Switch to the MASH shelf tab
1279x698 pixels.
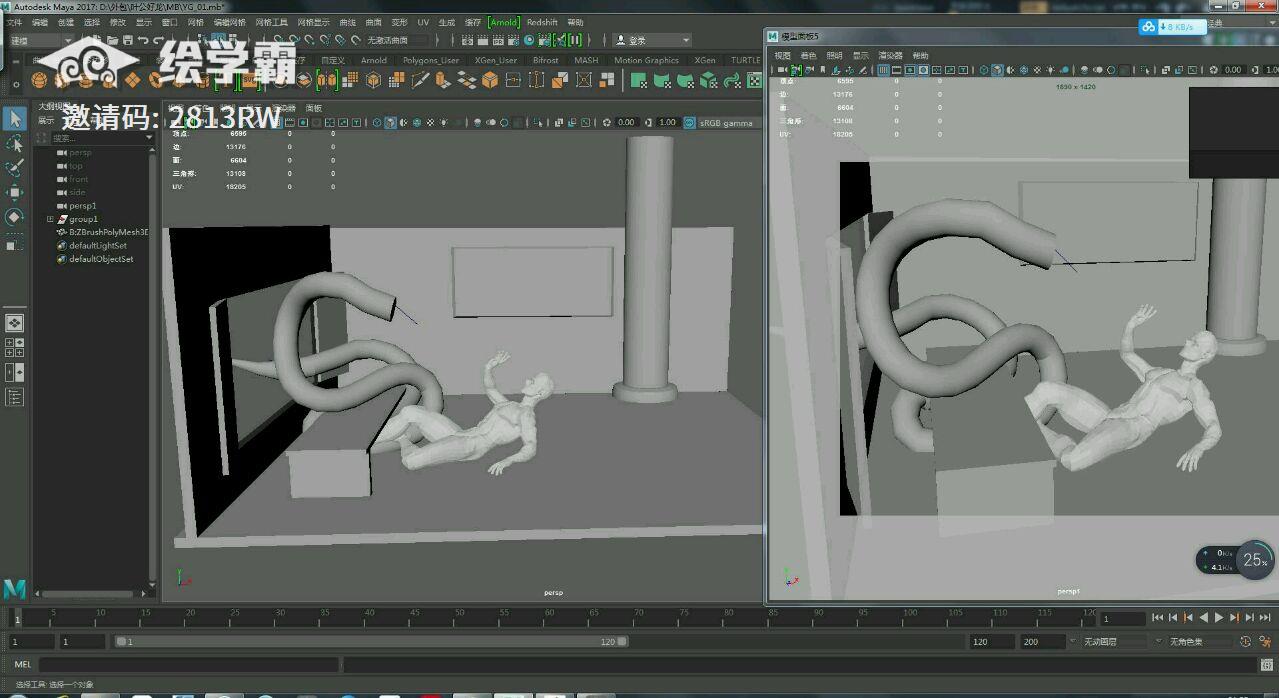pos(586,60)
